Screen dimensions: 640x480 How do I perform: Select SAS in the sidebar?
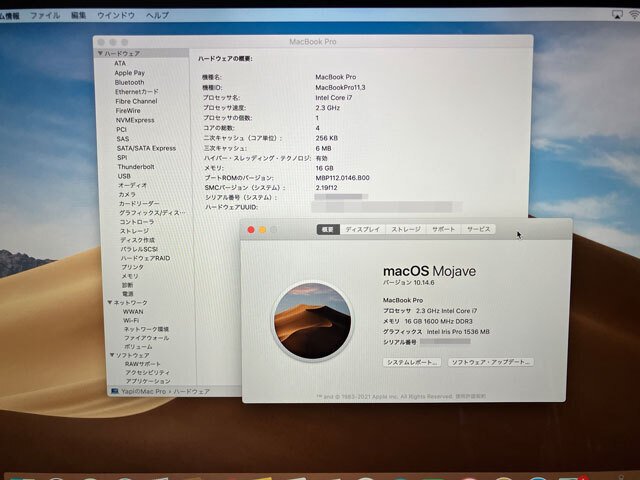(122, 139)
